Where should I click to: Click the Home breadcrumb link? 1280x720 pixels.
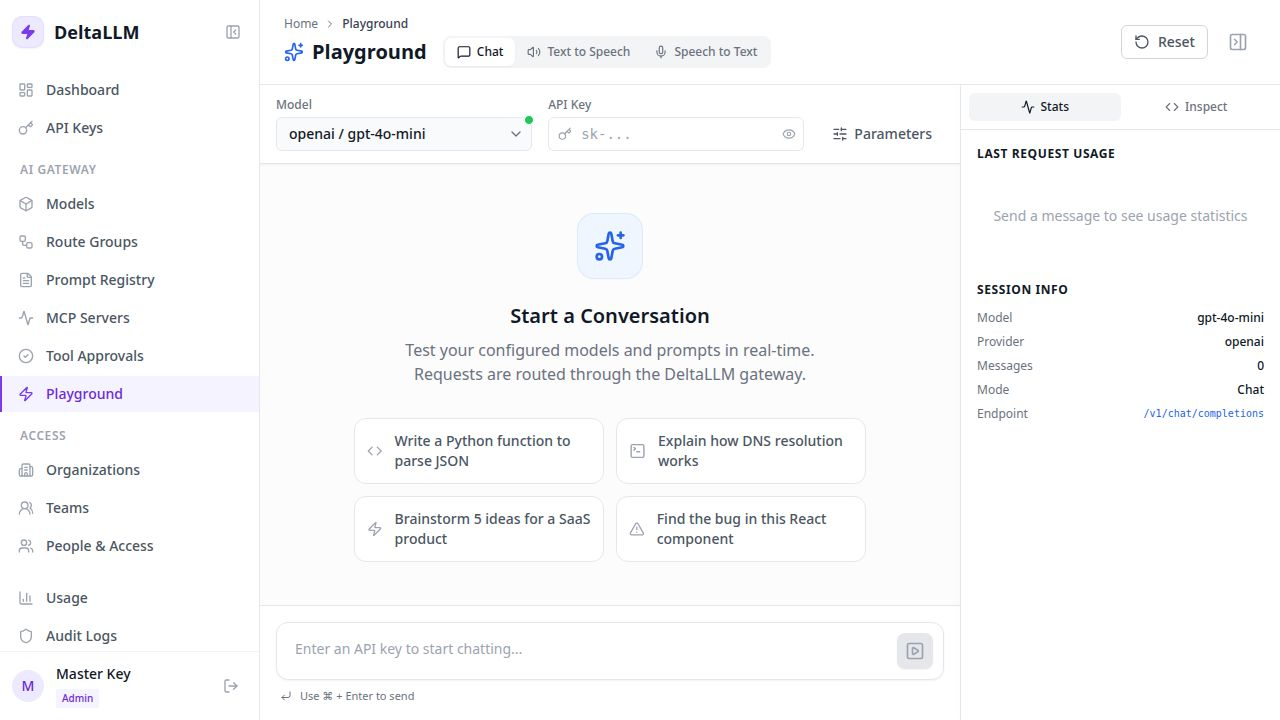click(301, 23)
